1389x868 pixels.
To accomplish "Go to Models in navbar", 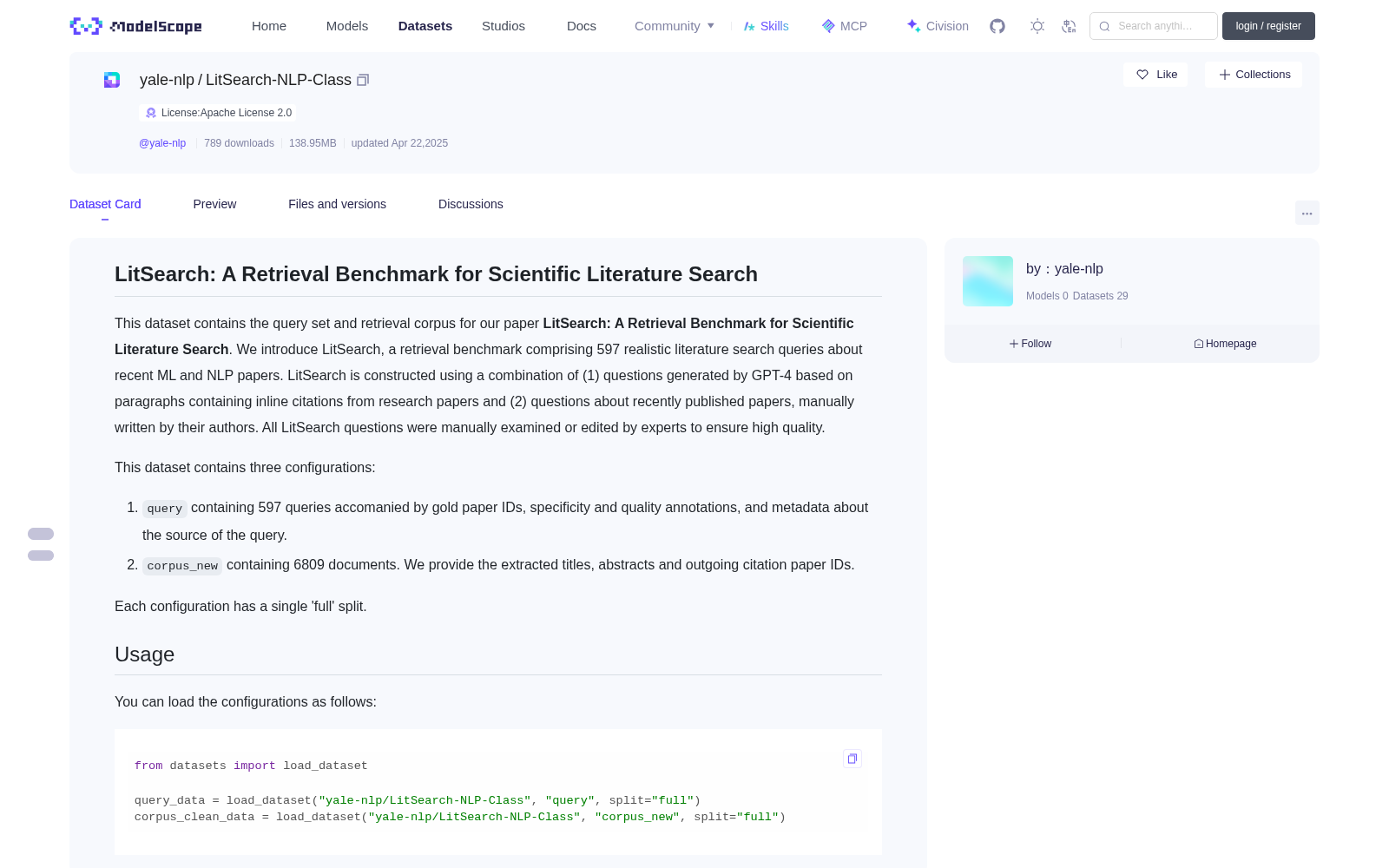I will [347, 26].
